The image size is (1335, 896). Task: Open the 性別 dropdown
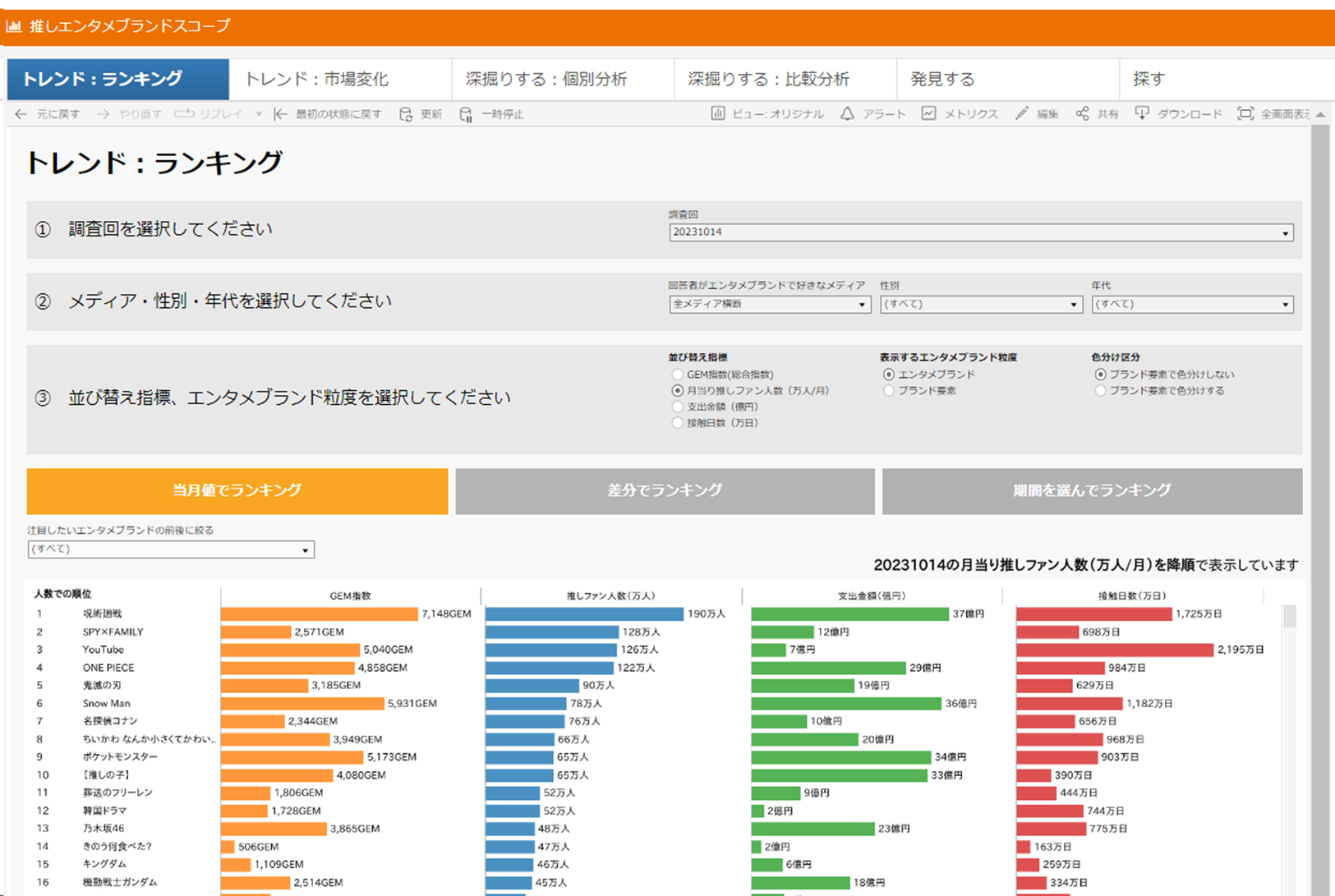[x=981, y=304]
